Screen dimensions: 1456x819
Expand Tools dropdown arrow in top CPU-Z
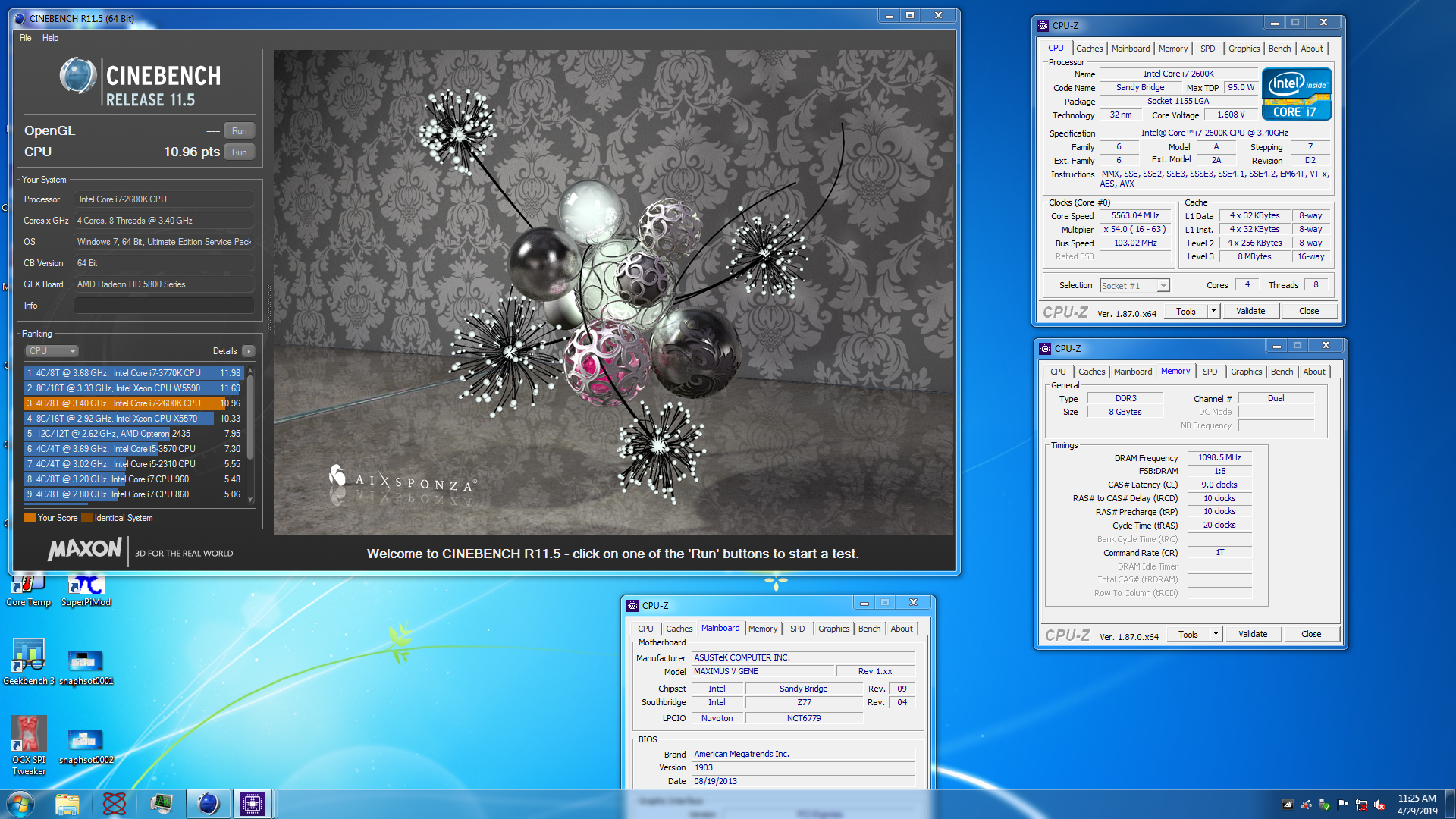click(x=1213, y=312)
